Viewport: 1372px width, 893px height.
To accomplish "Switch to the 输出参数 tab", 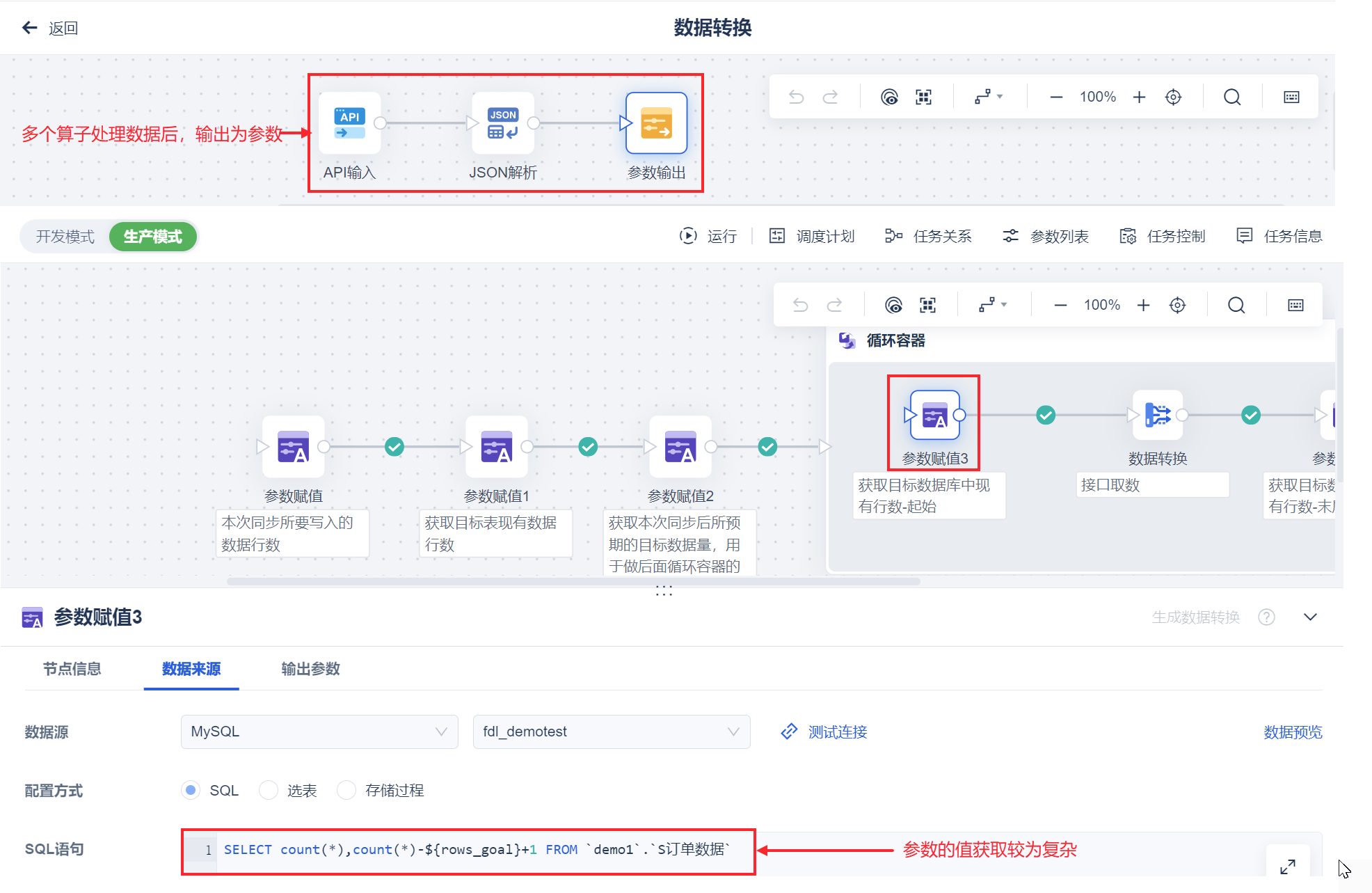I will coord(310,669).
